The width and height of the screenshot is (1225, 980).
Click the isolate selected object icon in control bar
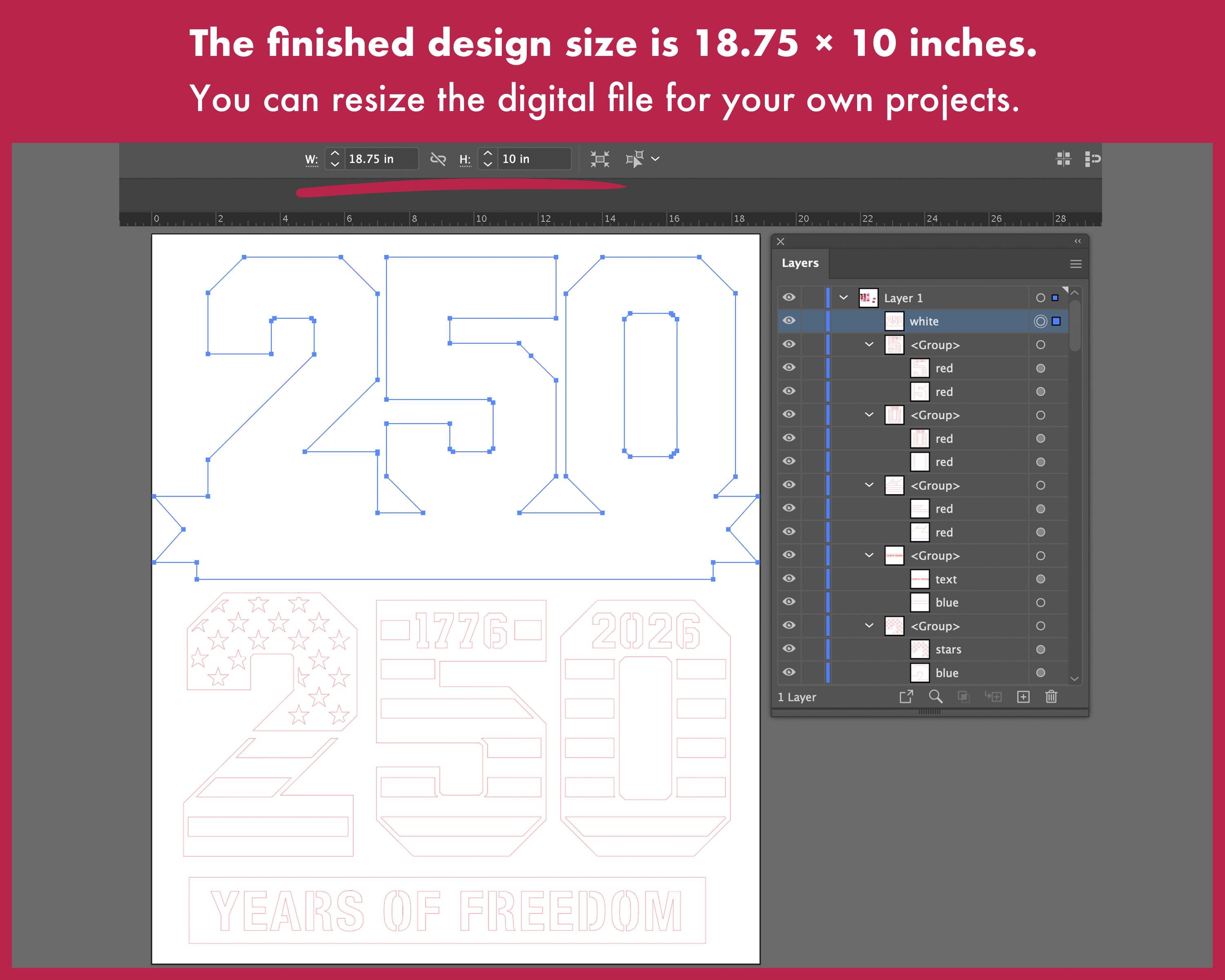coord(635,159)
